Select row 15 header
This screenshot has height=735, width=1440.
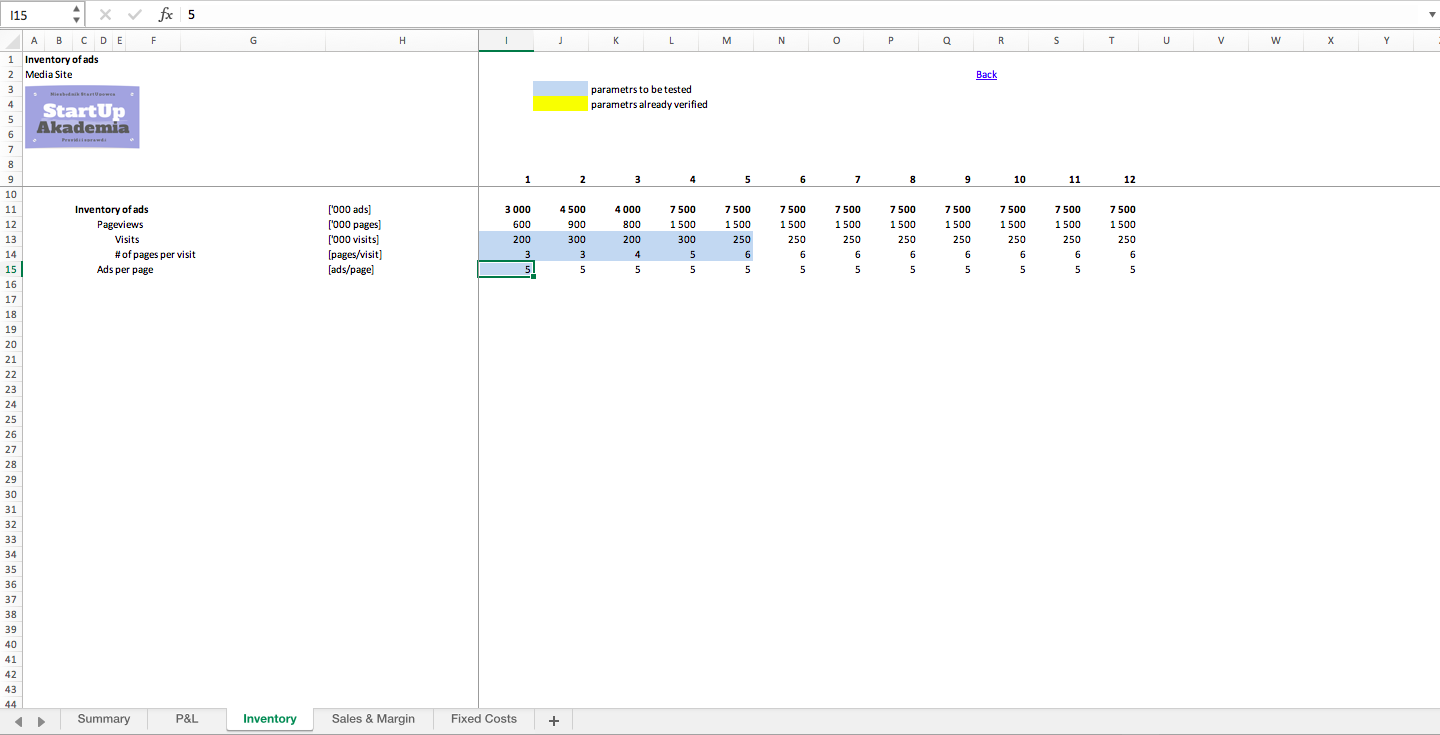(x=11, y=269)
